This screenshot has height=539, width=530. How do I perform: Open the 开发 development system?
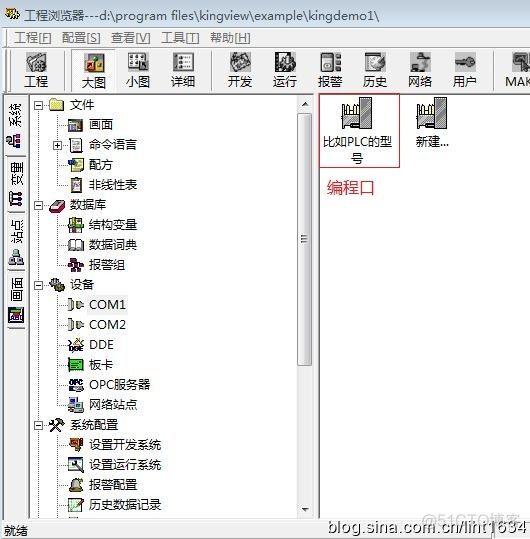click(240, 70)
